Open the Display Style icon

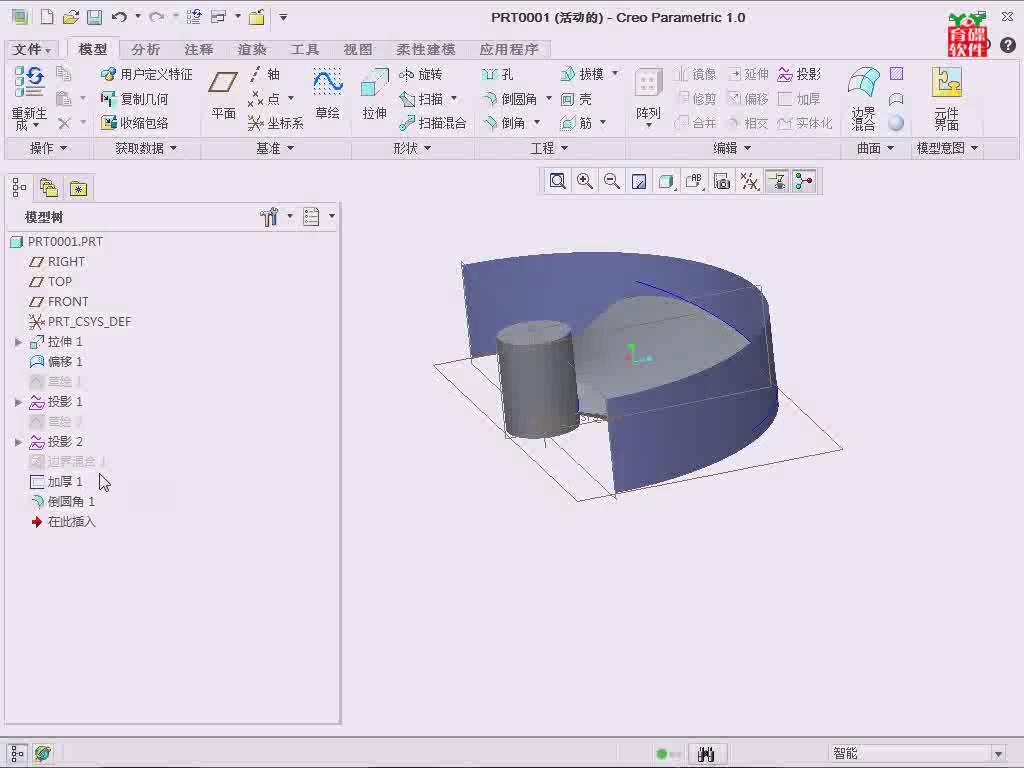pyautogui.click(x=666, y=181)
